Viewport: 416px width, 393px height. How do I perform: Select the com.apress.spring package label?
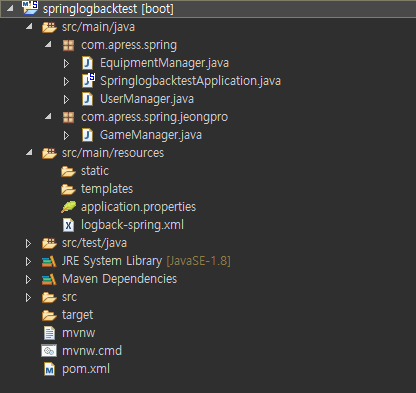pos(129,45)
